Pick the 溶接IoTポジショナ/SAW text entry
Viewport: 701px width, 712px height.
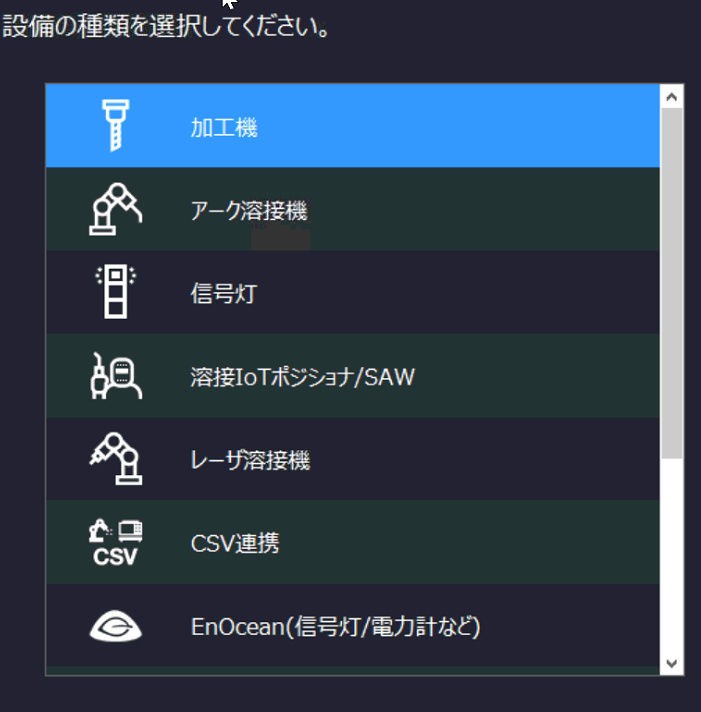point(302,377)
